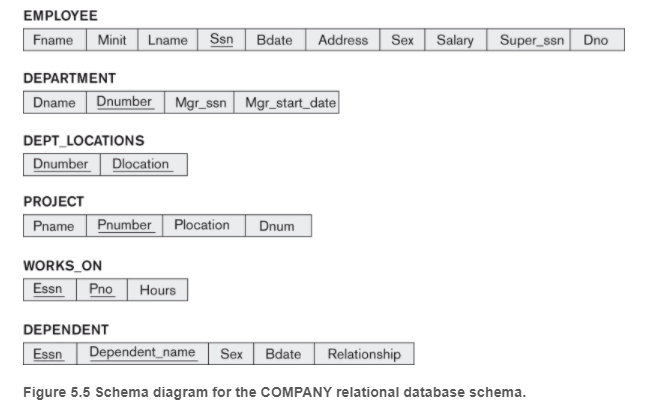Click the Mgr_start_date cell in DEPARTMENT

click(x=286, y=102)
